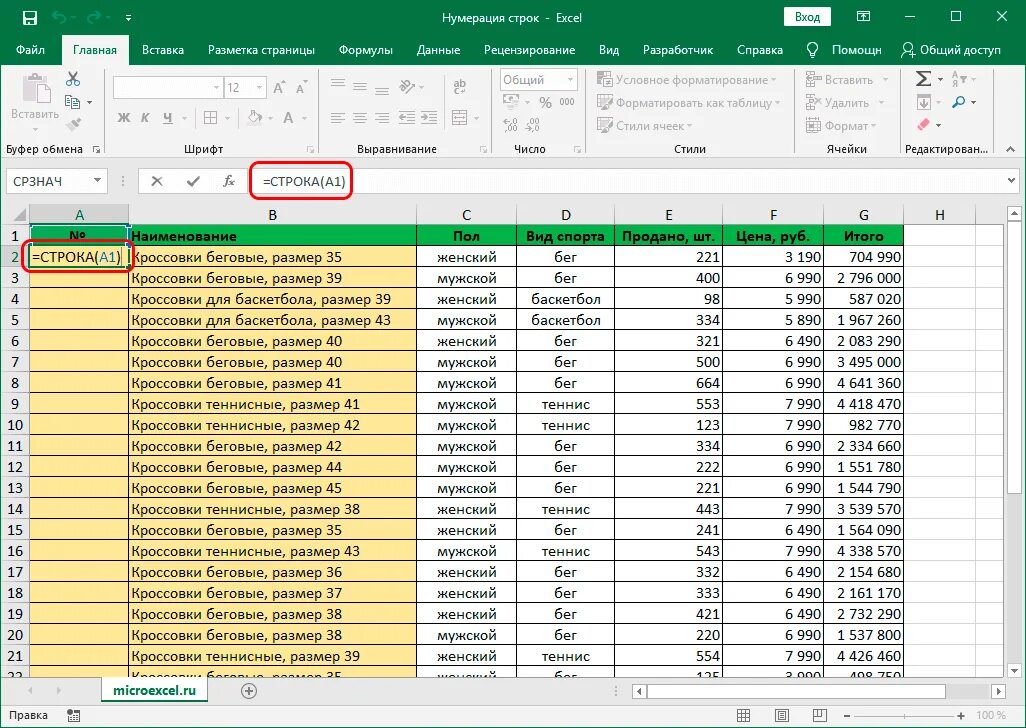
Task: Click the text orientation icon
Action: pos(407,86)
